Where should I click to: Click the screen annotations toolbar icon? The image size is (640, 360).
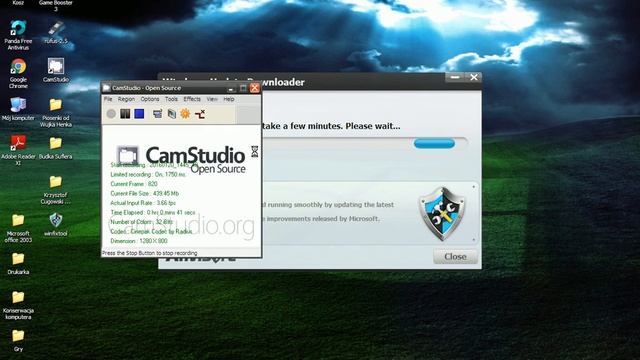point(171,114)
